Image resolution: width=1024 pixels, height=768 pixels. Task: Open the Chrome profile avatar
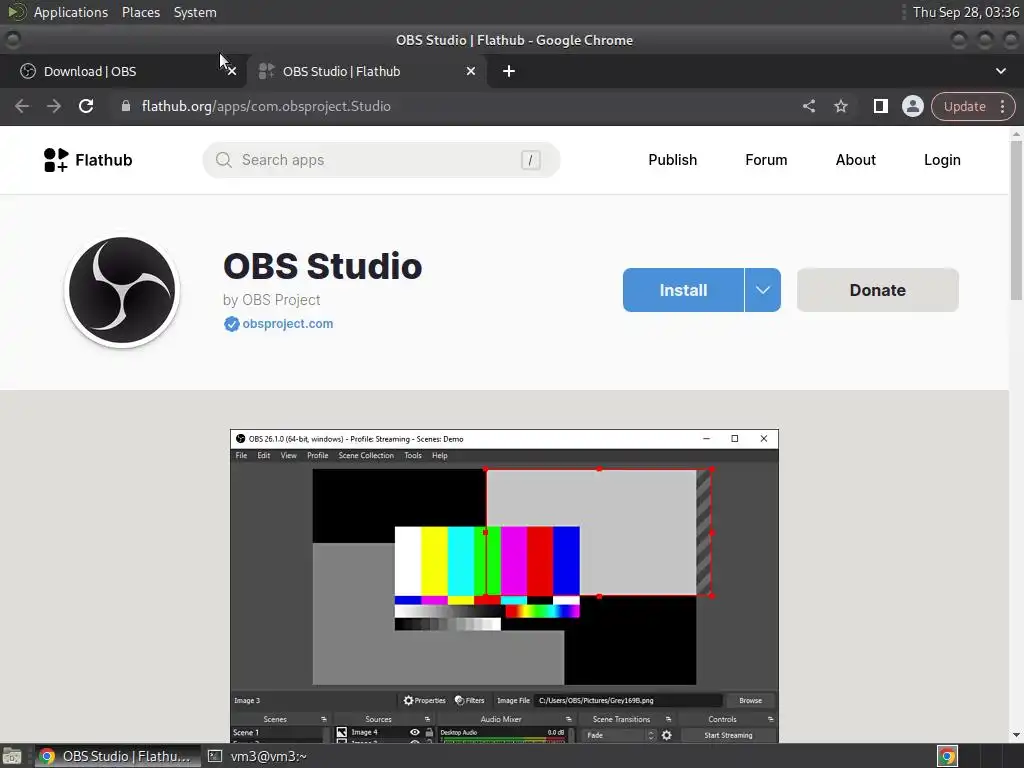click(912, 106)
